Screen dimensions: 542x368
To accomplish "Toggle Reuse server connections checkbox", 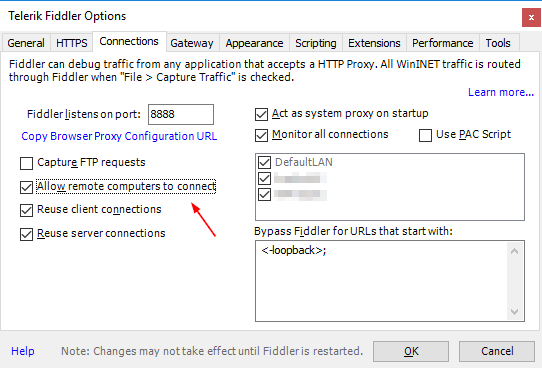I will tap(26, 234).
